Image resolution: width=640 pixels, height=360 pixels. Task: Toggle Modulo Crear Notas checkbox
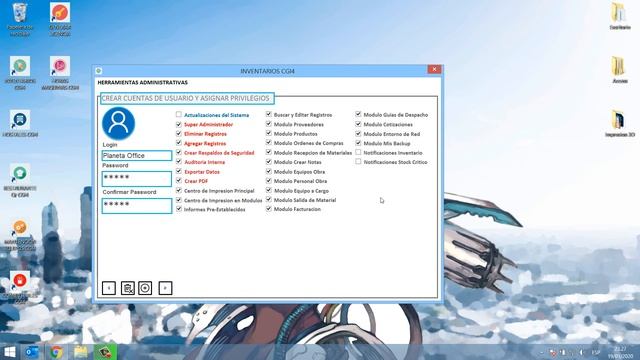pyautogui.click(x=269, y=162)
